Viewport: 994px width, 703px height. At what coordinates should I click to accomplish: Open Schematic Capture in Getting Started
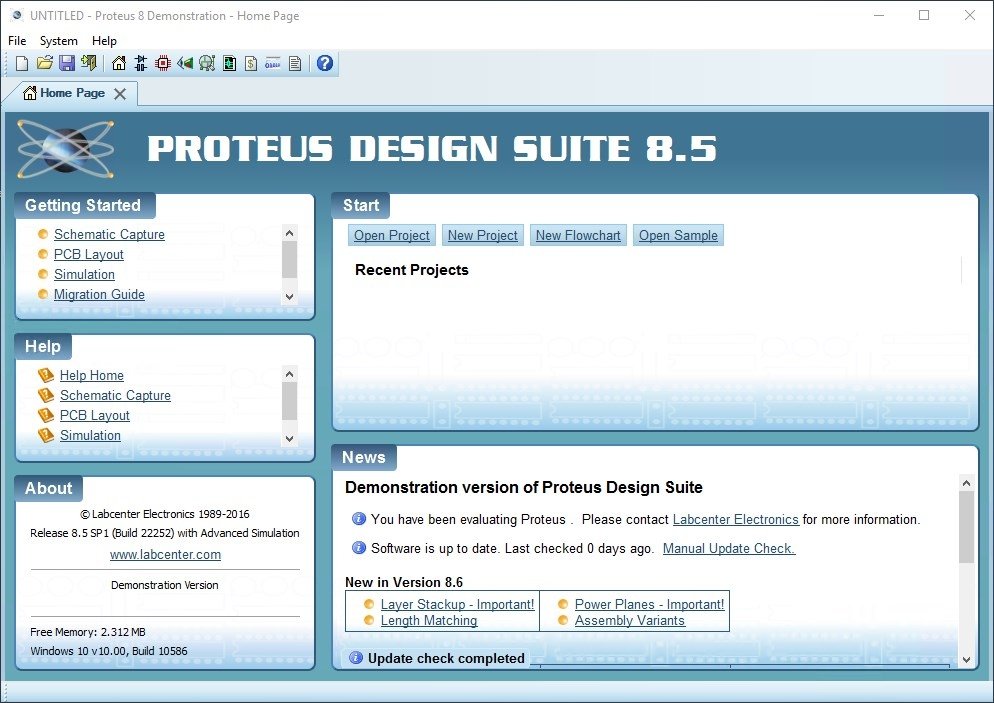tap(109, 235)
